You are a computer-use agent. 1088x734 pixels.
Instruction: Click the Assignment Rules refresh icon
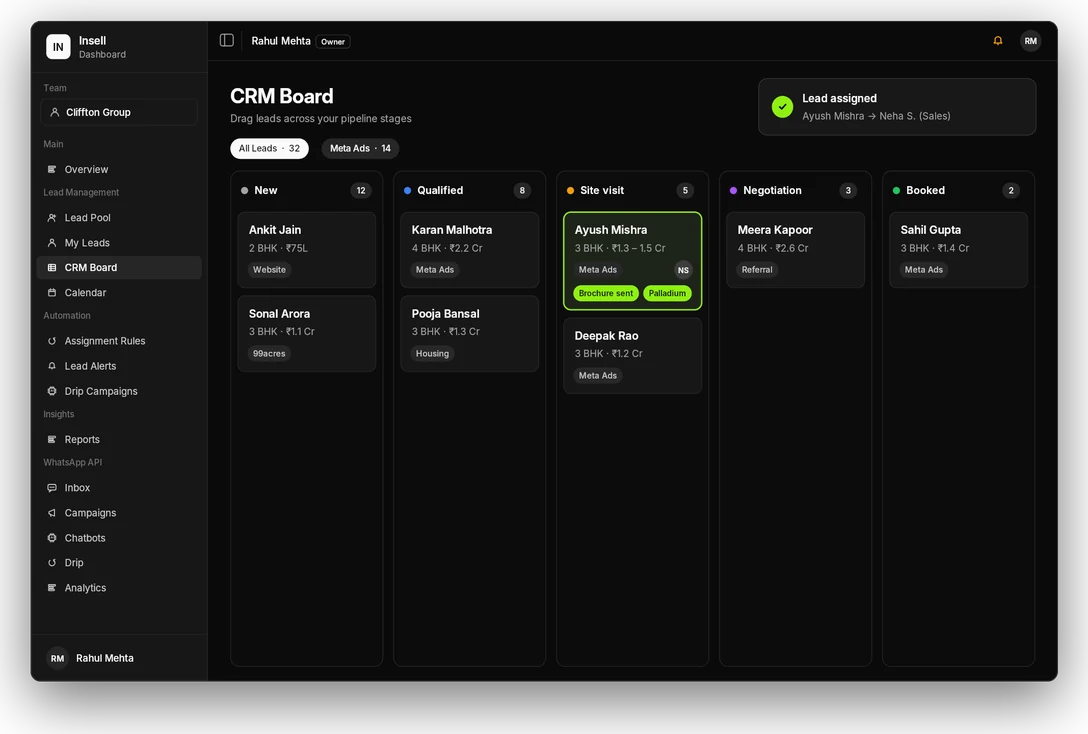click(x=51, y=341)
